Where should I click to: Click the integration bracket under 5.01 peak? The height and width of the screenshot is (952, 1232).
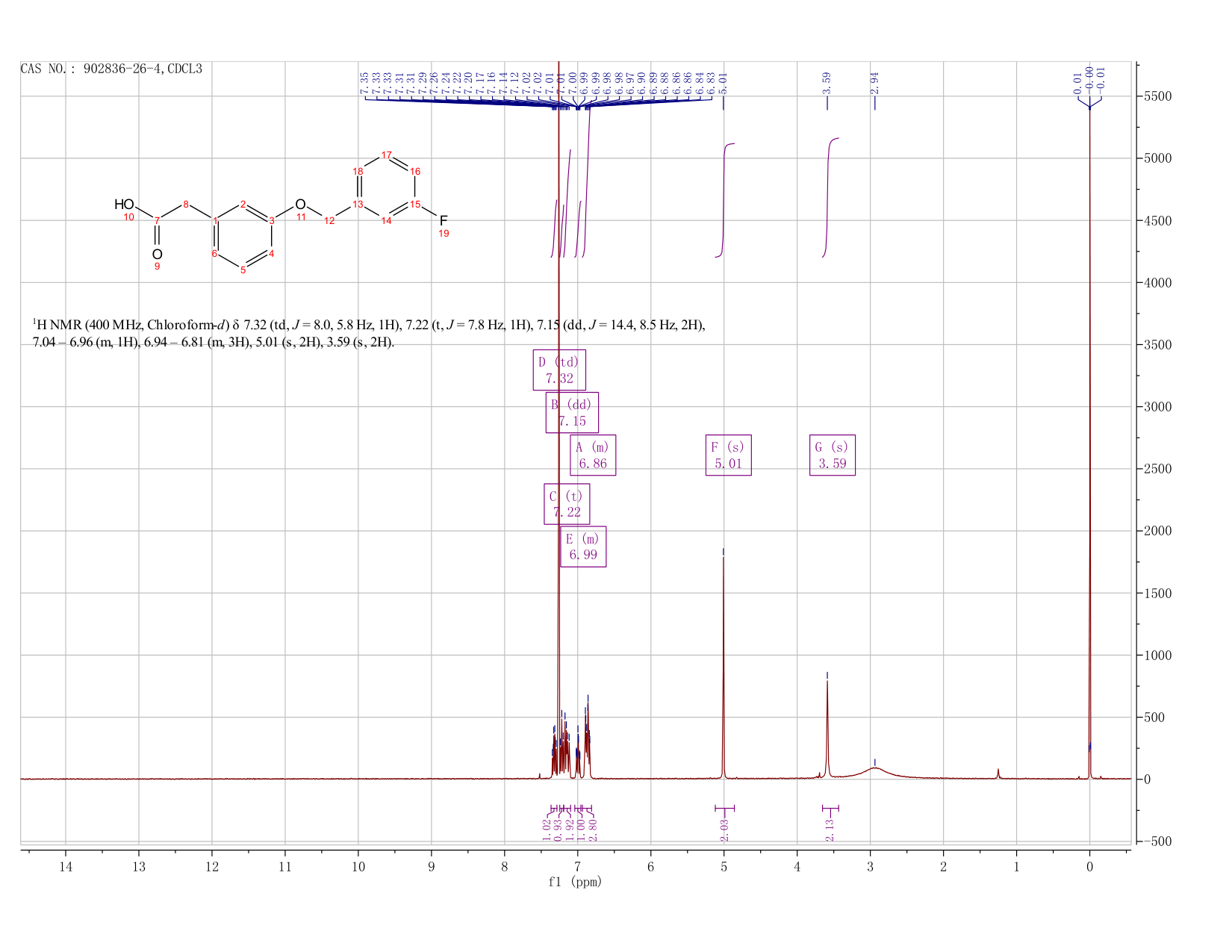pos(724,808)
